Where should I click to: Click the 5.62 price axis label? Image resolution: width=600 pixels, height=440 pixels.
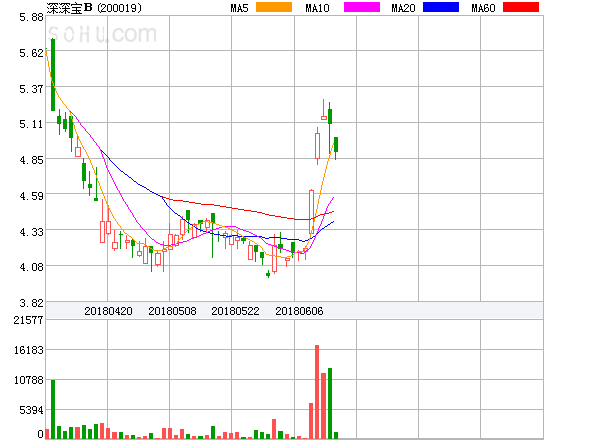coord(31,53)
